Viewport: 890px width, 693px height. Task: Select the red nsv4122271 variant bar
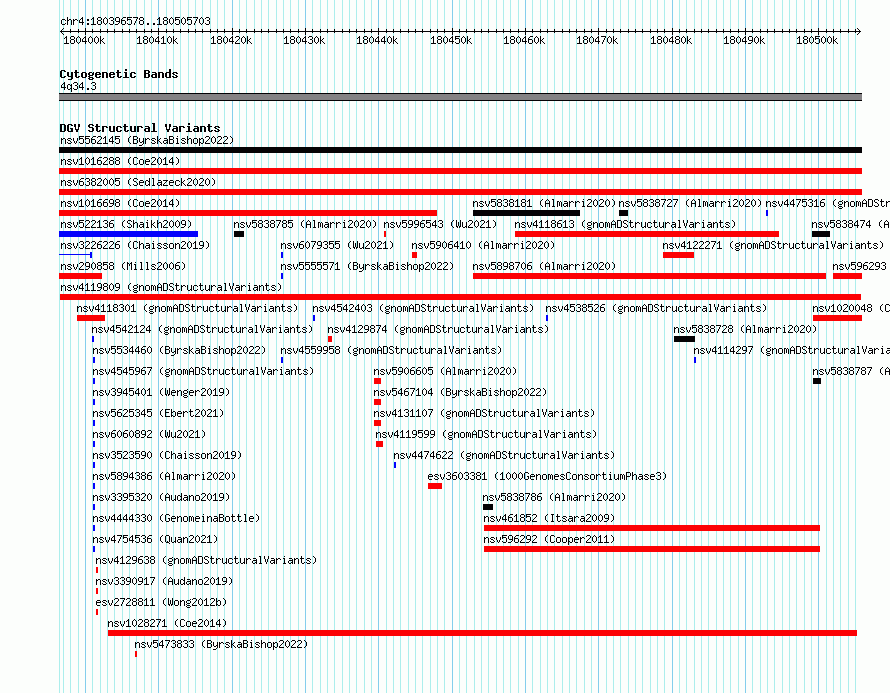point(678,255)
